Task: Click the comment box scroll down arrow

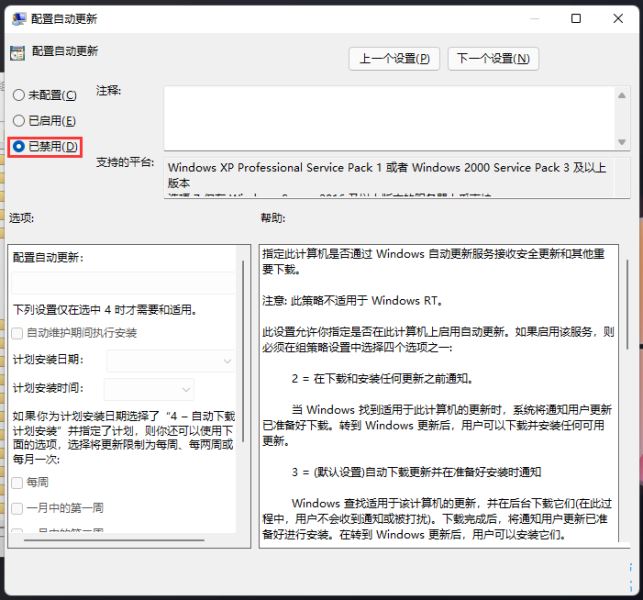Action: click(x=622, y=142)
